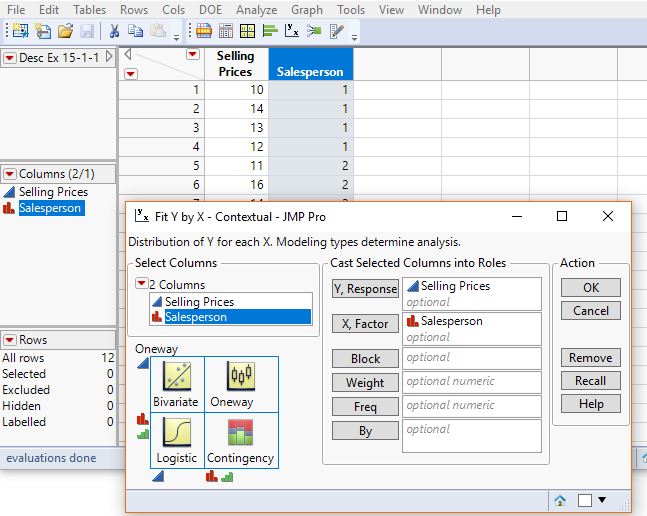This screenshot has height=516, width=647.
Task: Select Selling Prices in the Select Columns list
Action: click(x=231, y=302)
